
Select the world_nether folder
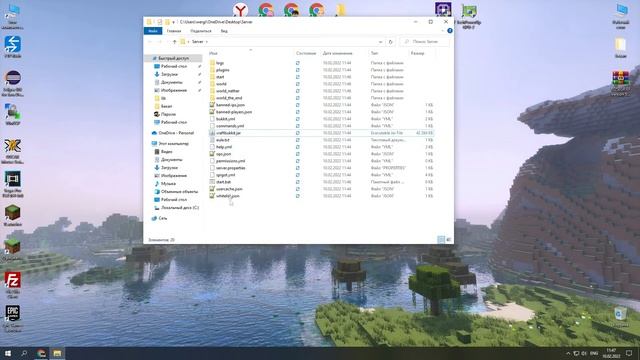(x=228, y=91)
